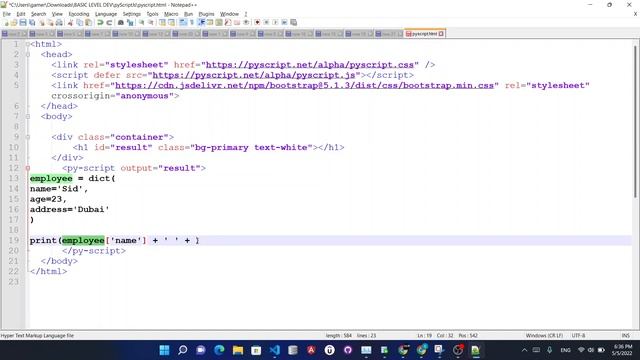Open the Function List toolbar icon
This screenshot has width=640, height=360.
[228, 22]
